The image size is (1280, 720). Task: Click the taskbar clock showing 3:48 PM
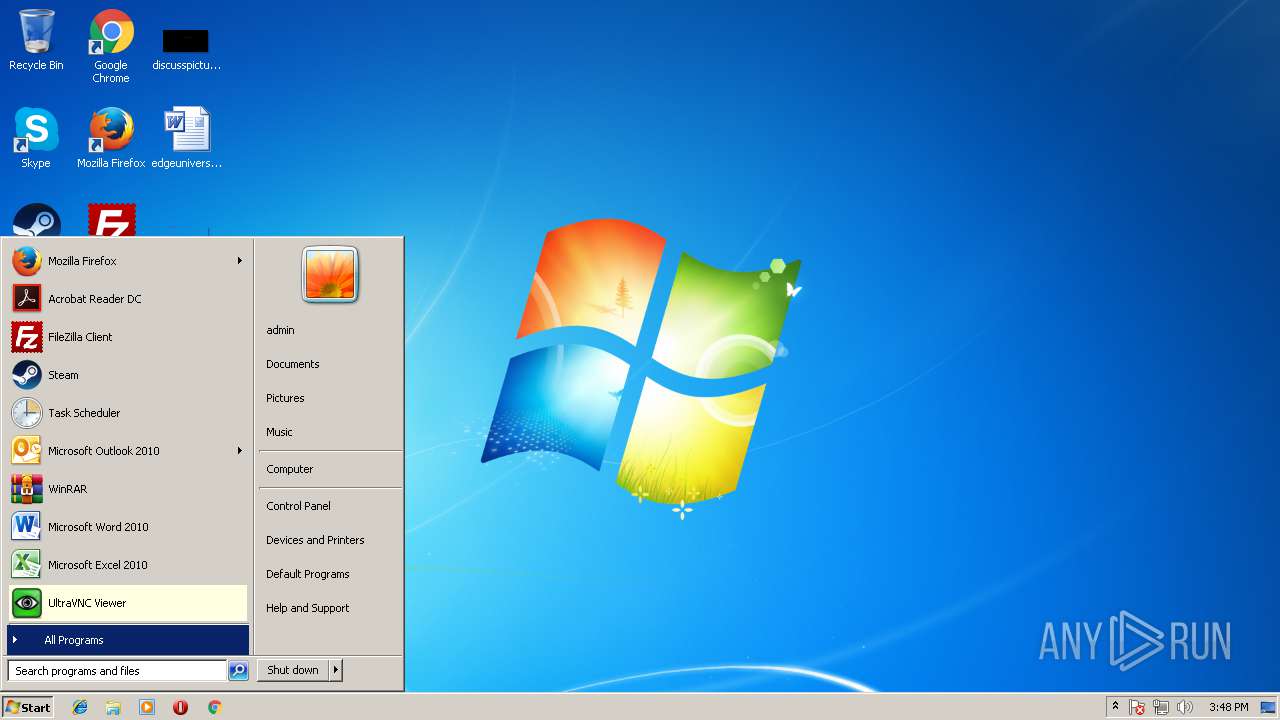point(1228,707)
